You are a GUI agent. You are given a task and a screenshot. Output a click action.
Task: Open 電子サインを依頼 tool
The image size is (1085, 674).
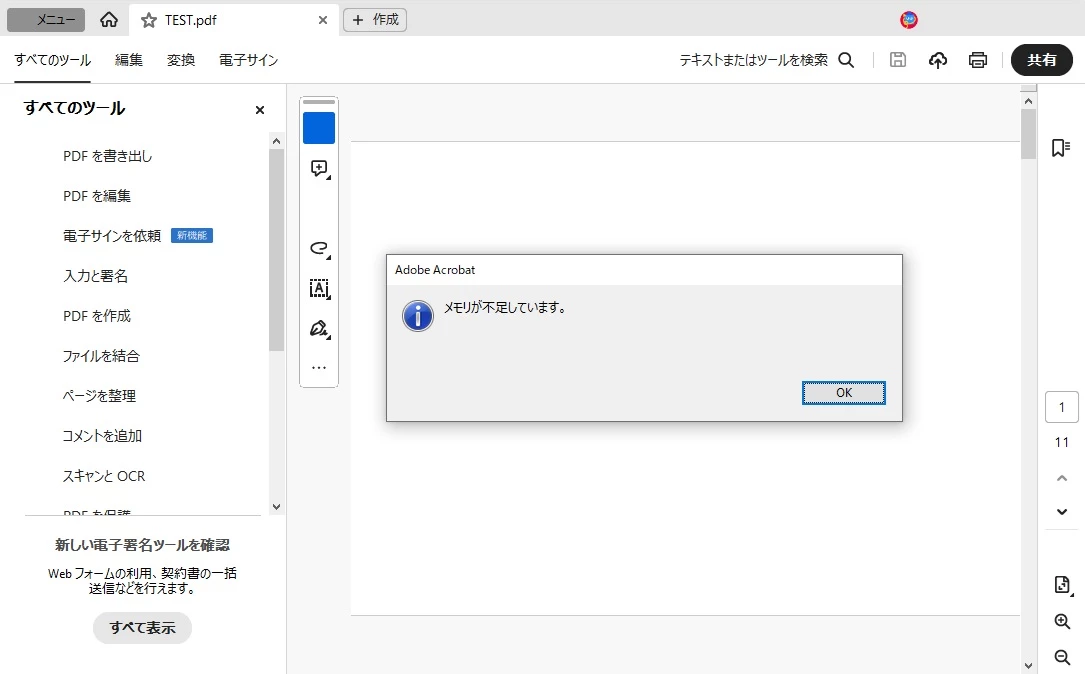(x=111, y=236)
